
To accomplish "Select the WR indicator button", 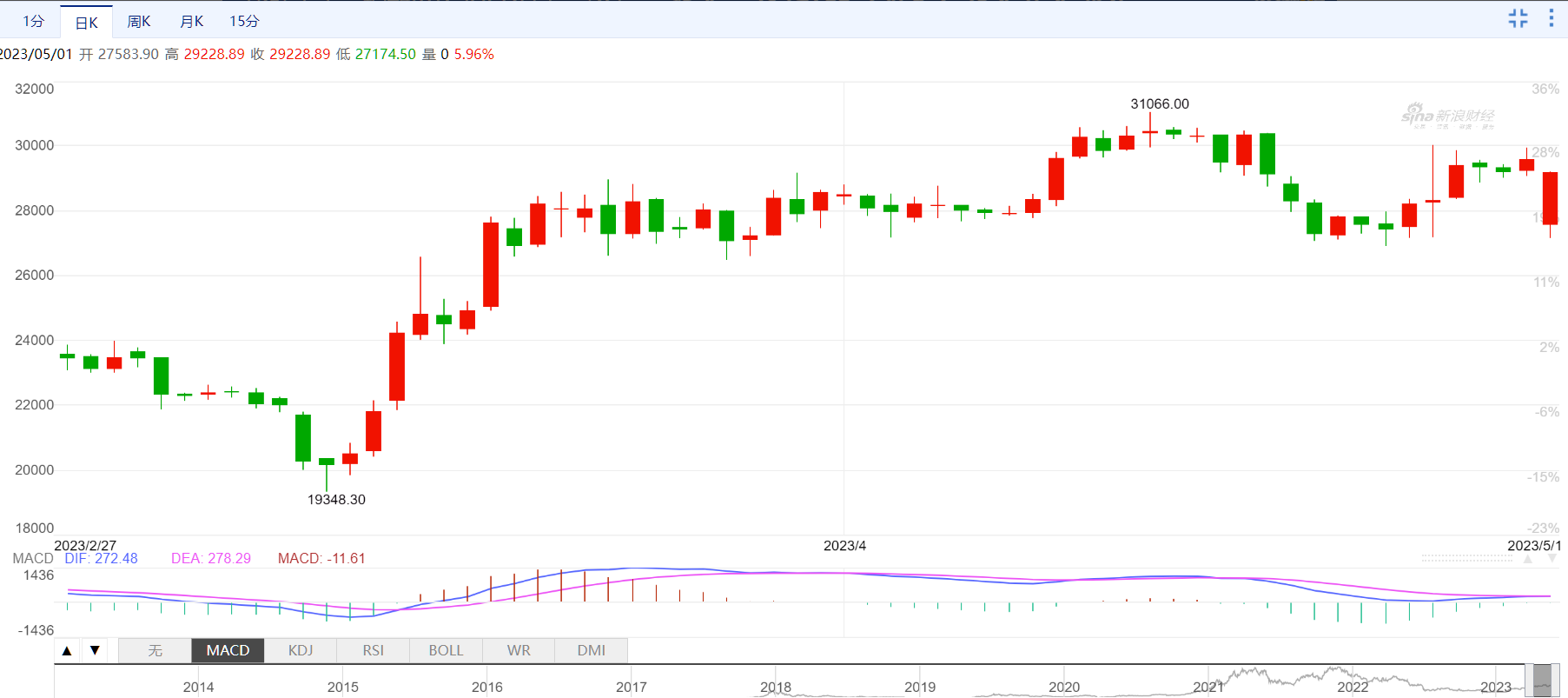I will click(x=519, y=650).
